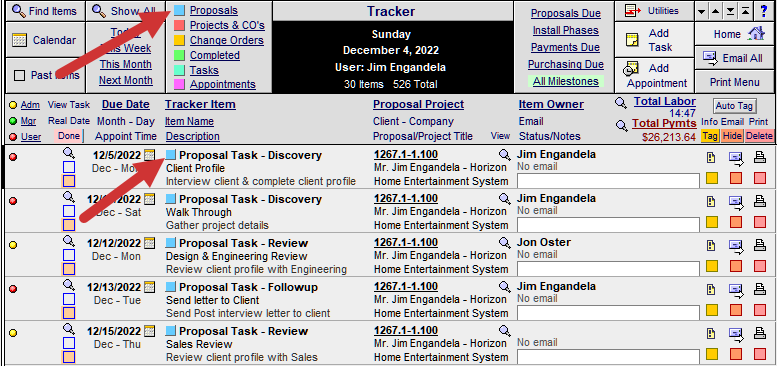Open Purchasing Due milestones
777x366 pixels.
(x=565, y=64)
